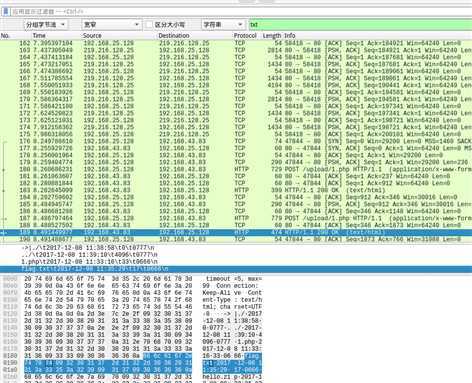Screen dimensions: 472x383
Task: Select packet 190 TCP ACK row
Action: pos(236,239)
